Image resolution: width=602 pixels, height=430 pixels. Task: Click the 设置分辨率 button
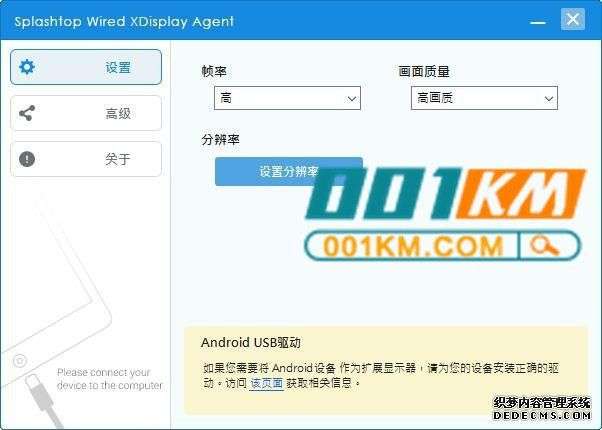289,171
